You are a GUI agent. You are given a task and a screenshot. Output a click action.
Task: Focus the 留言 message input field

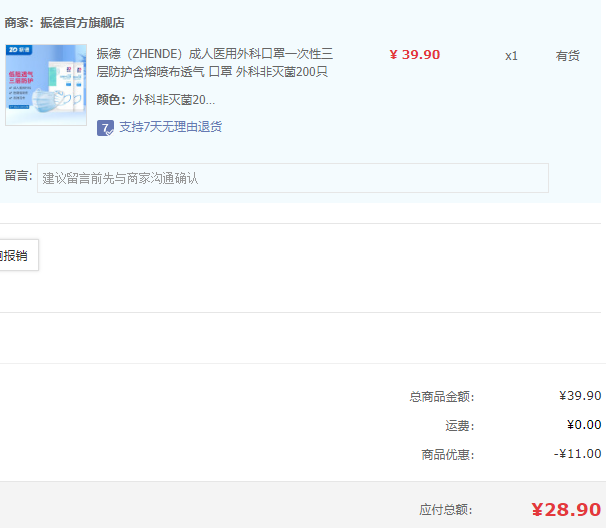click(x=292, y=178)
